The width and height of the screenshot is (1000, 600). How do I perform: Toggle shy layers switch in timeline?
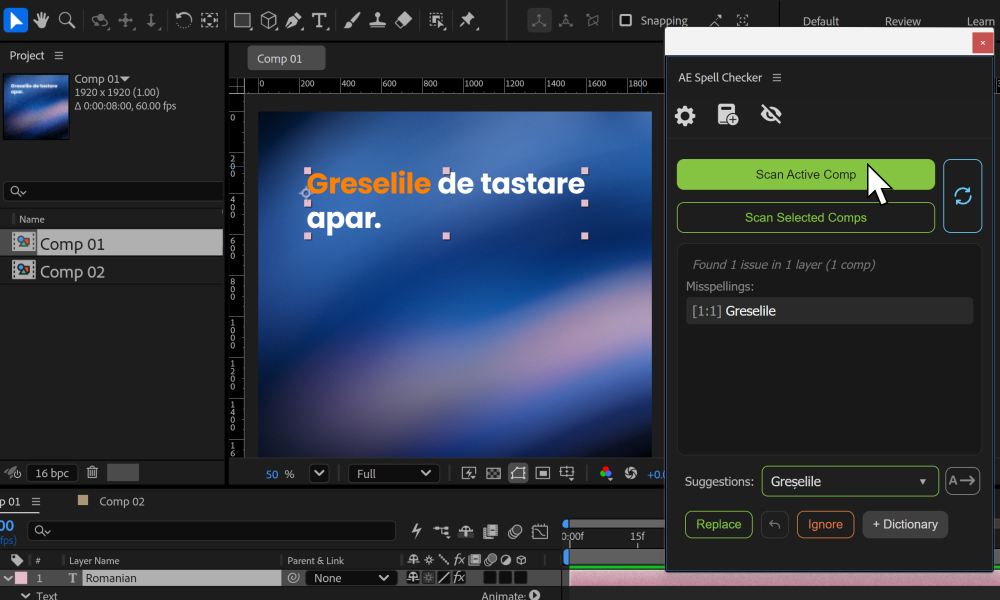click(x=466, y=530)
